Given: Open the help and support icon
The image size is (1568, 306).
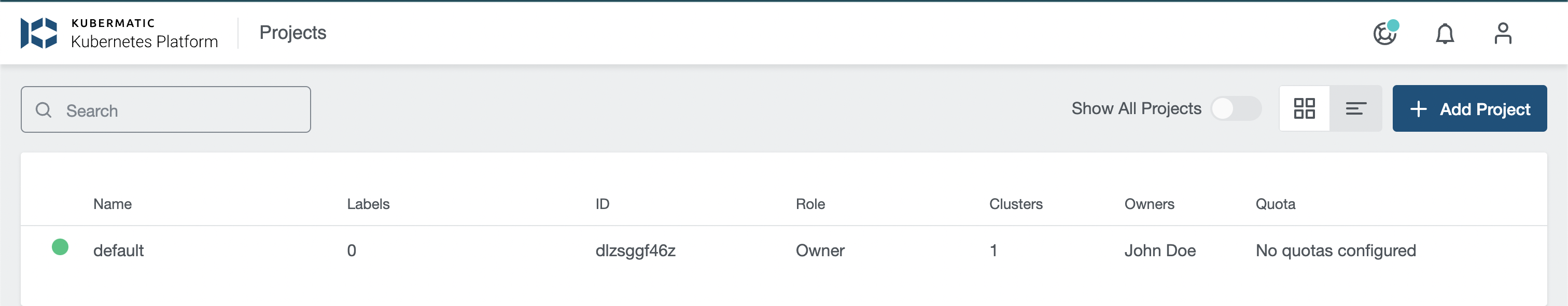Looking at the screenshot, I should click(1385, 34).
